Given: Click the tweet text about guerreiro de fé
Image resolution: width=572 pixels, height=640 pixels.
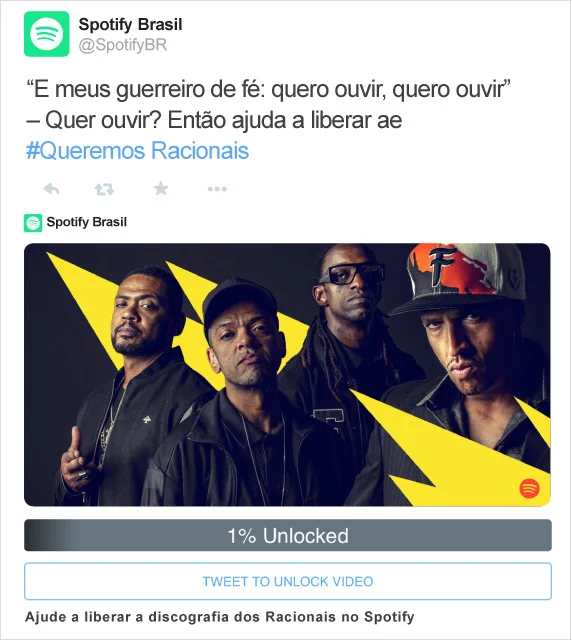Looking at the screenshot, I should tap(268, 104).
